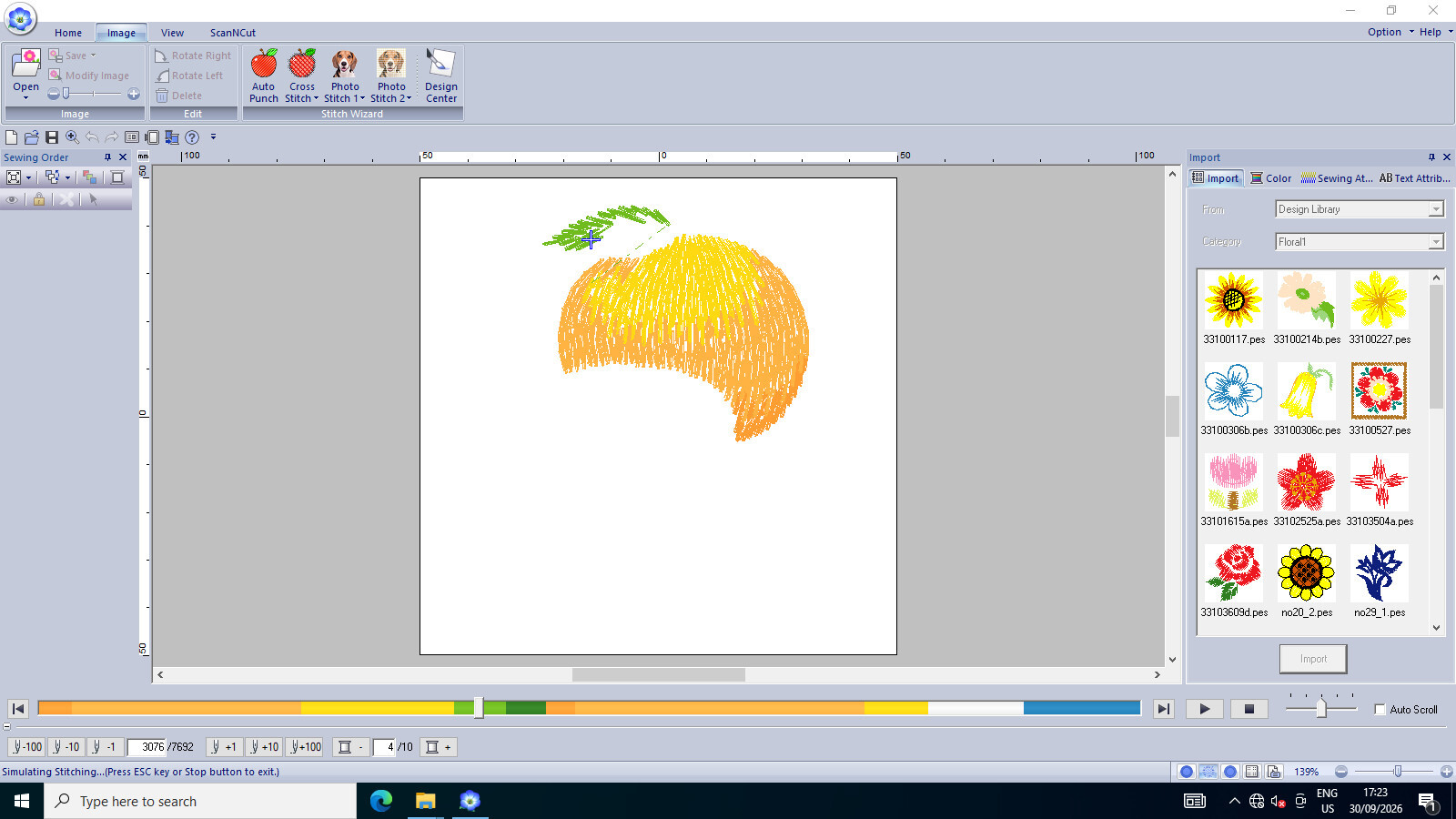Play the stitch simulation
The width and height of the screenshot is (1456, 819).
1204,709
